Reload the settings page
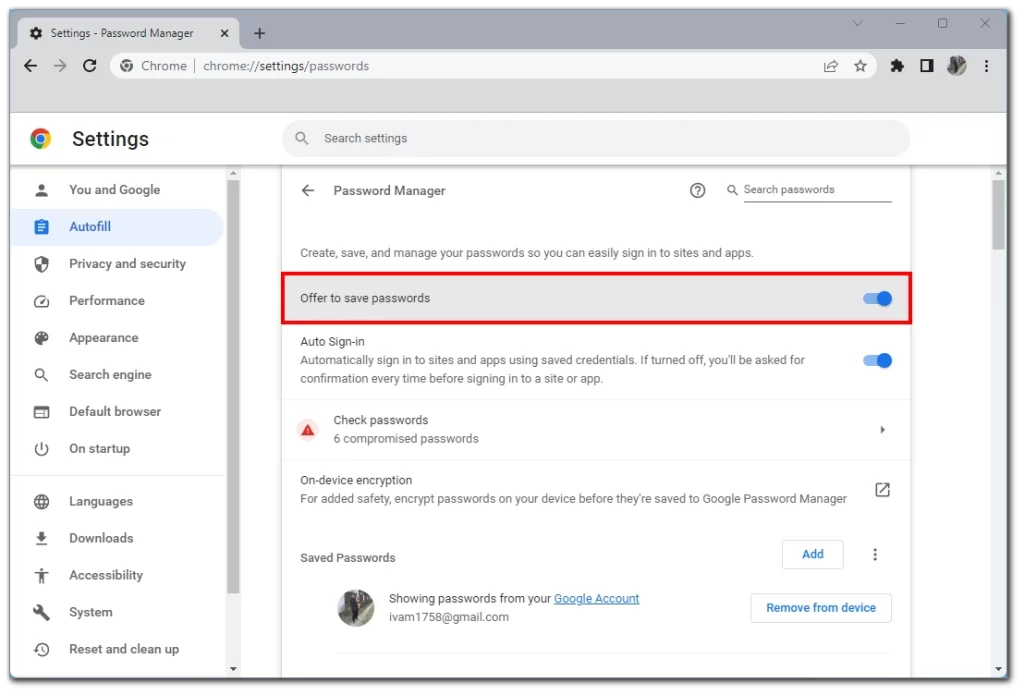The height and width of the screenshot is (695, 1024). point(90,66)
